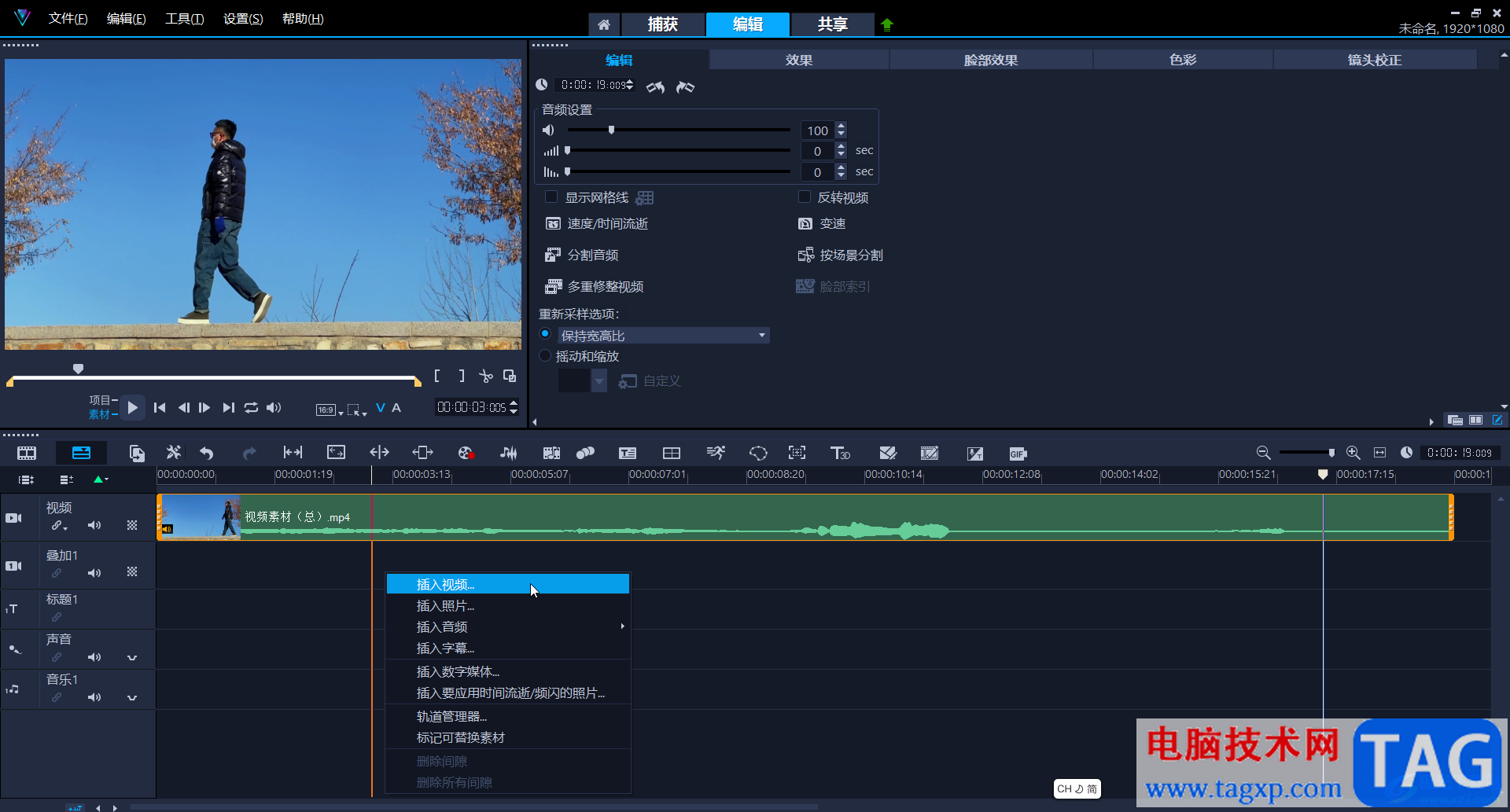This screenshot has height=812, width=1510.
Task: Click the undo arrow in timeline toolbar
Action: (x=207, y=453)
